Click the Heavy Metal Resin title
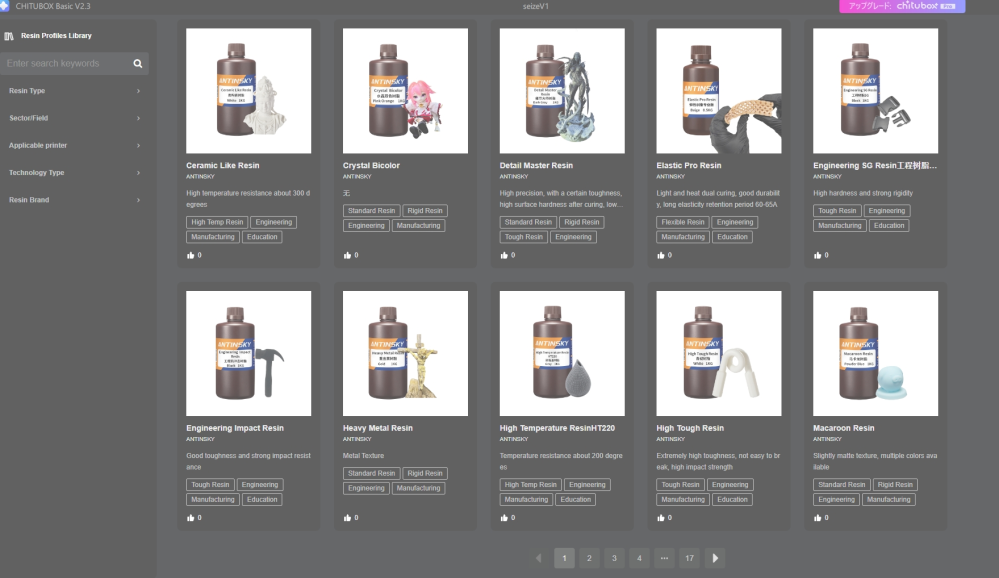The image size is (999, 578). (x=378, y=428)
